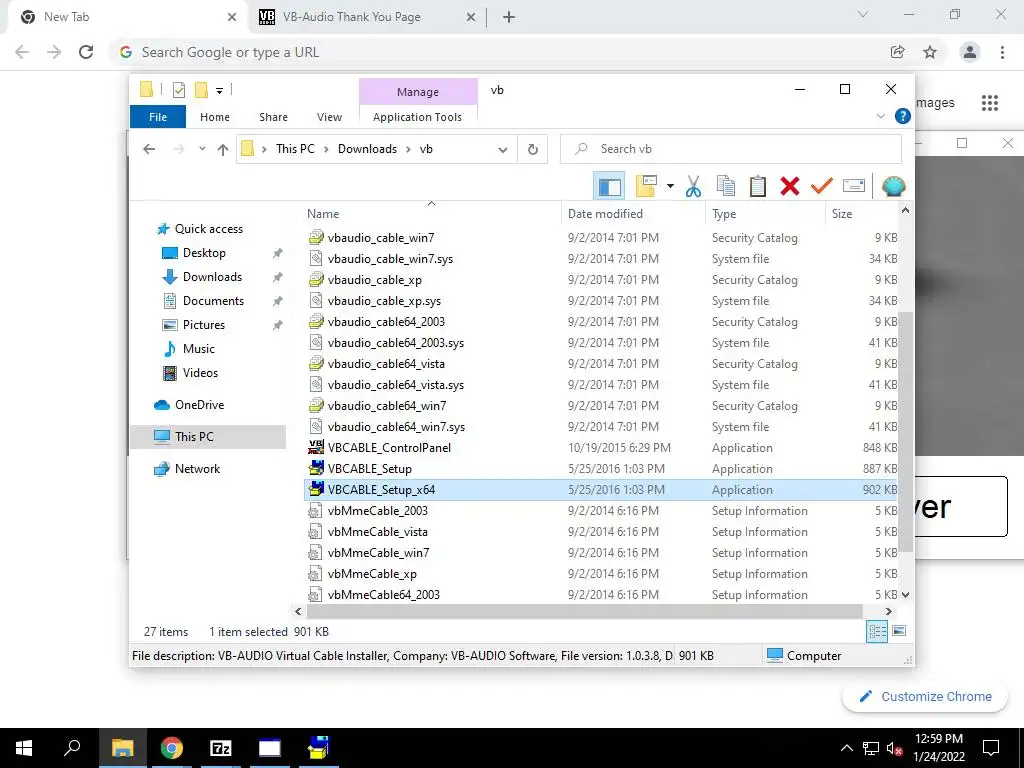This screenshot has width=1024, height=768.
Task: Click the folder options toolbar icon
Action: [x=646, y=186]
